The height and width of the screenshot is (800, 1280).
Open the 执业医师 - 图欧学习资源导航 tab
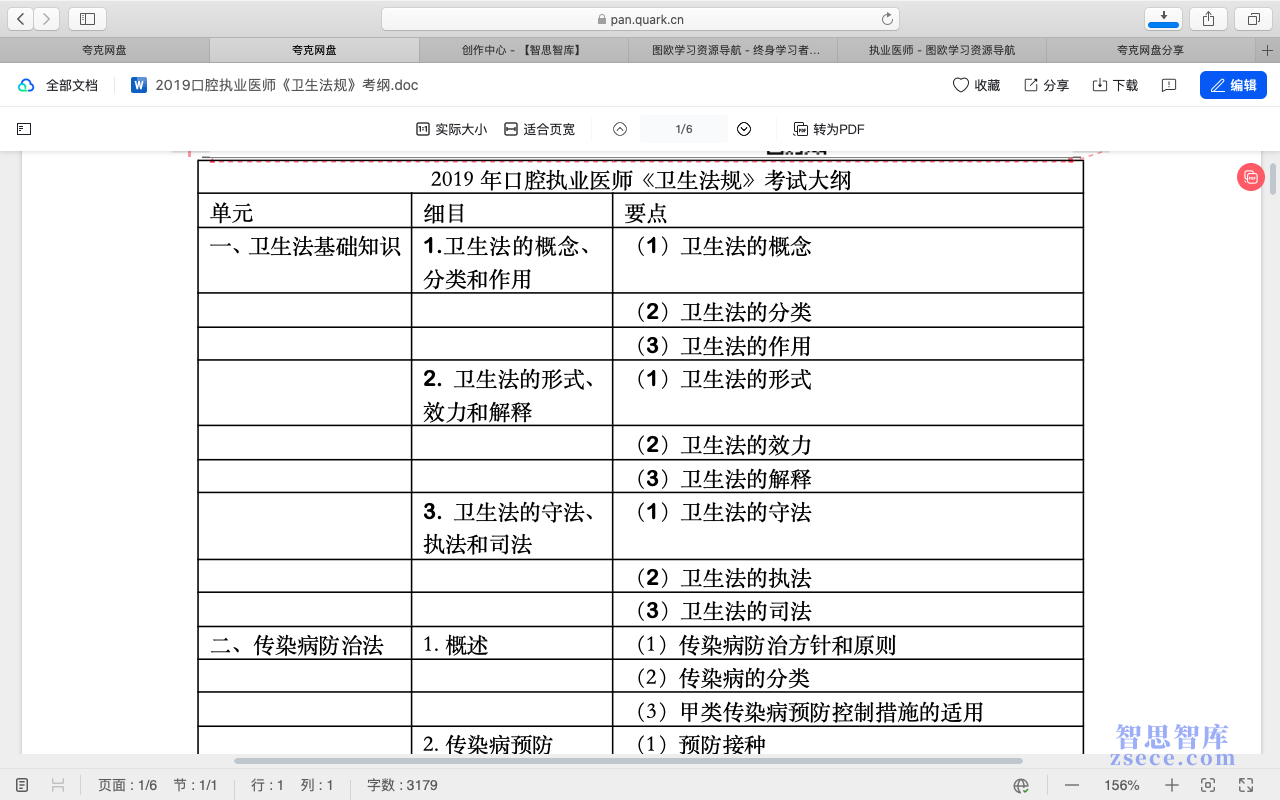tap(942, 50)
